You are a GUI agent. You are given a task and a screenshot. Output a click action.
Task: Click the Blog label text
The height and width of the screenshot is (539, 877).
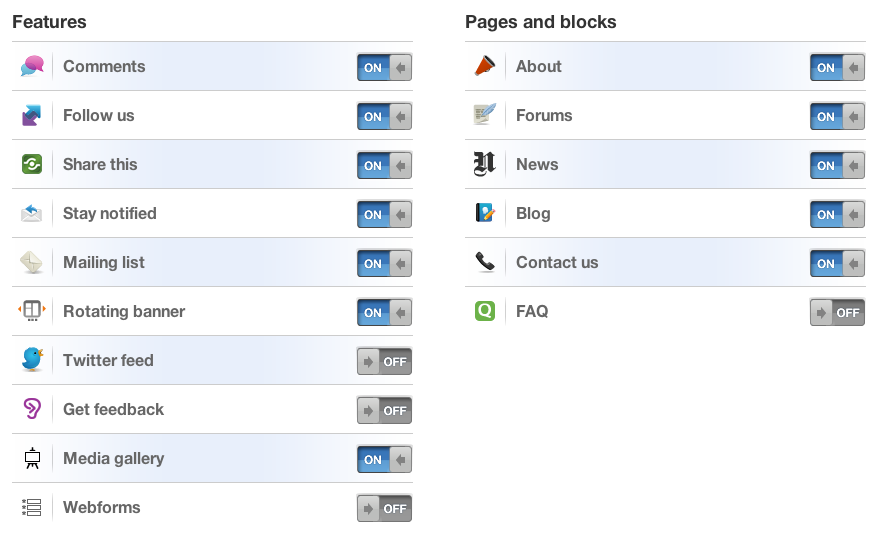pos(533,214)
